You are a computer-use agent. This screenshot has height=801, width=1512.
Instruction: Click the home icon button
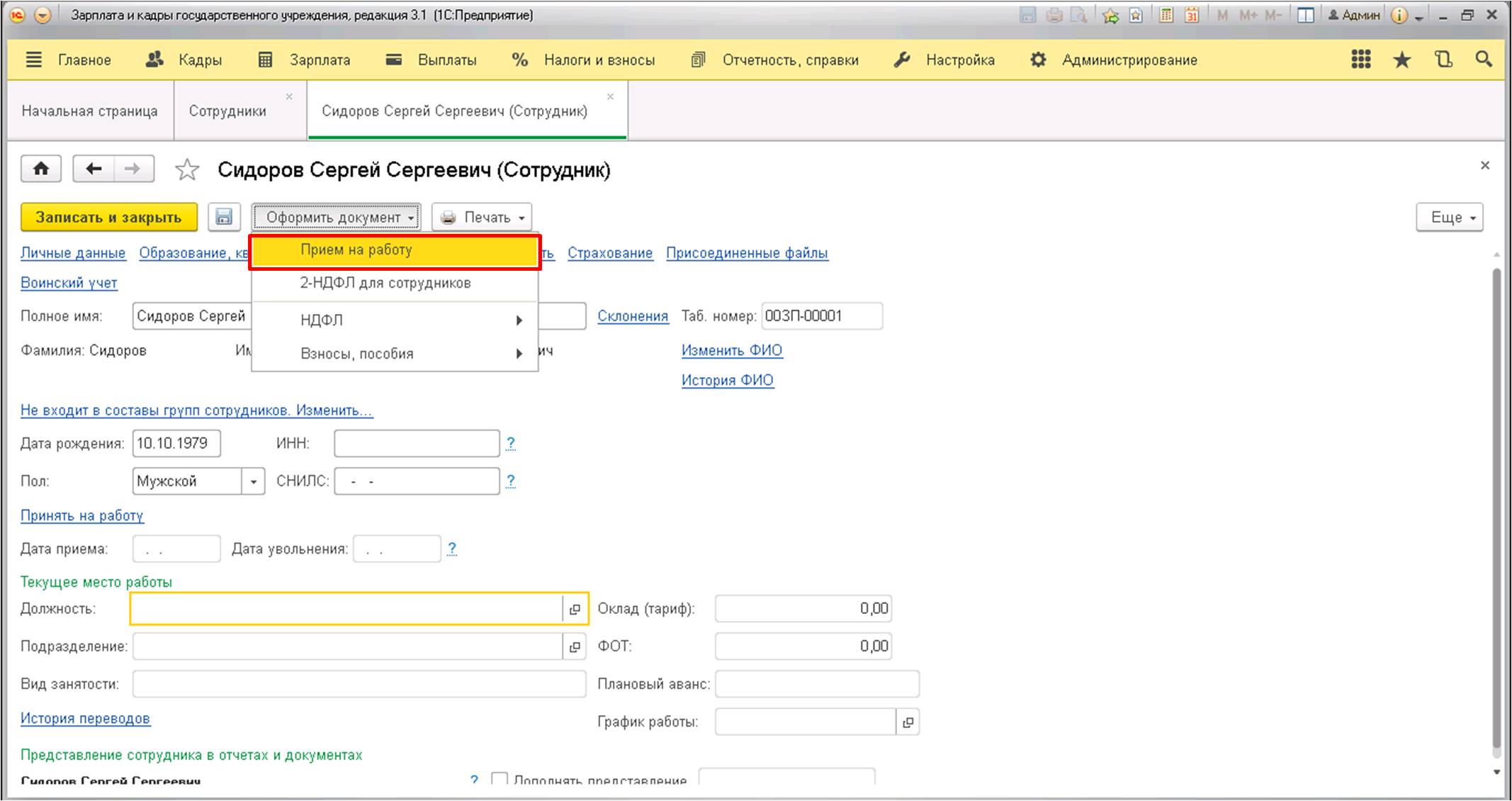(41, 169)
